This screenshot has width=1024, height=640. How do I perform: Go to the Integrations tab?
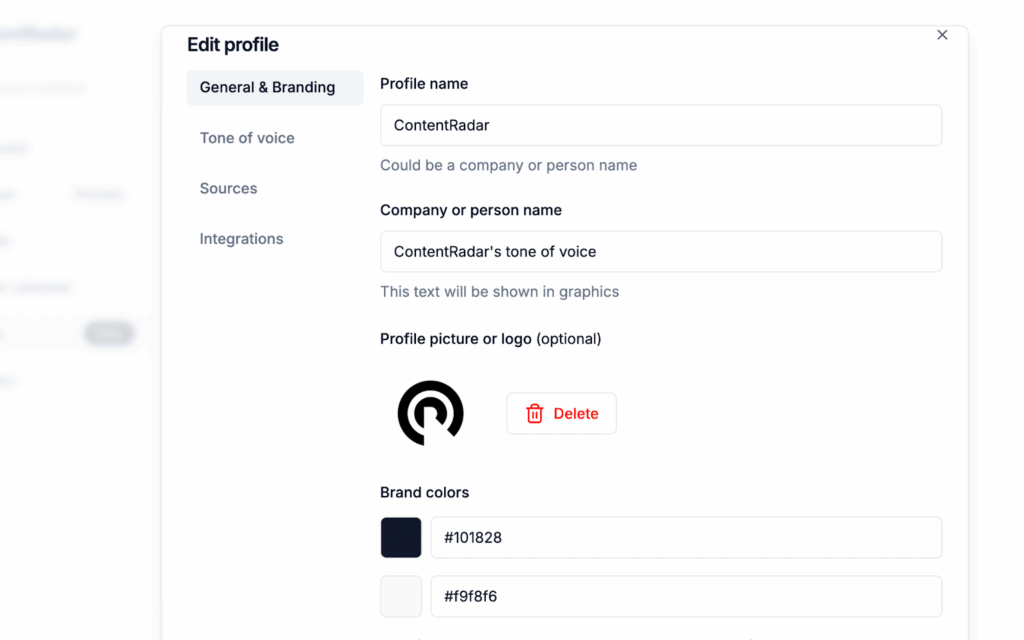point(241,239)
